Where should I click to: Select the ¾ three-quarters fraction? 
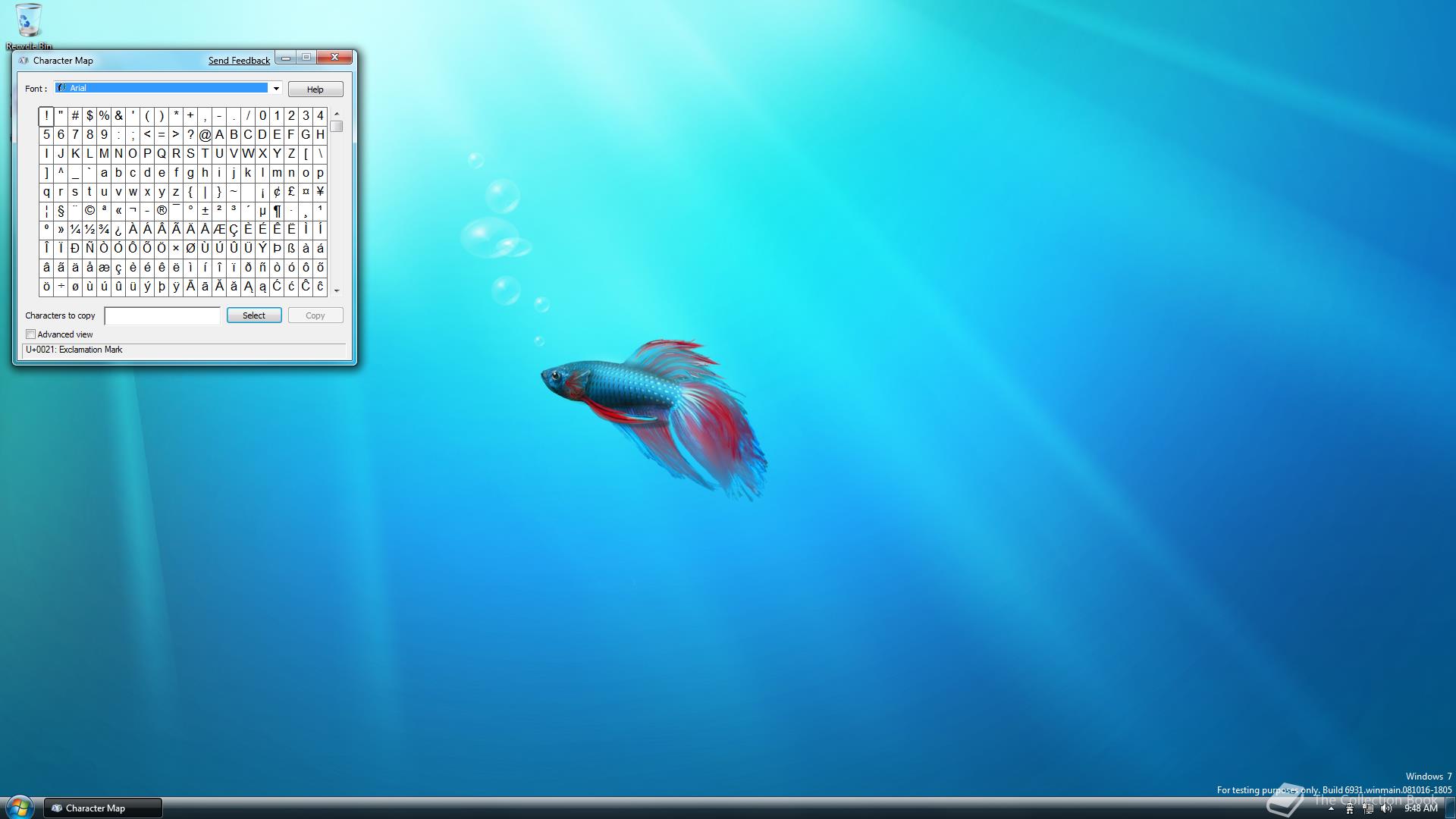click(x=104, y=230)
